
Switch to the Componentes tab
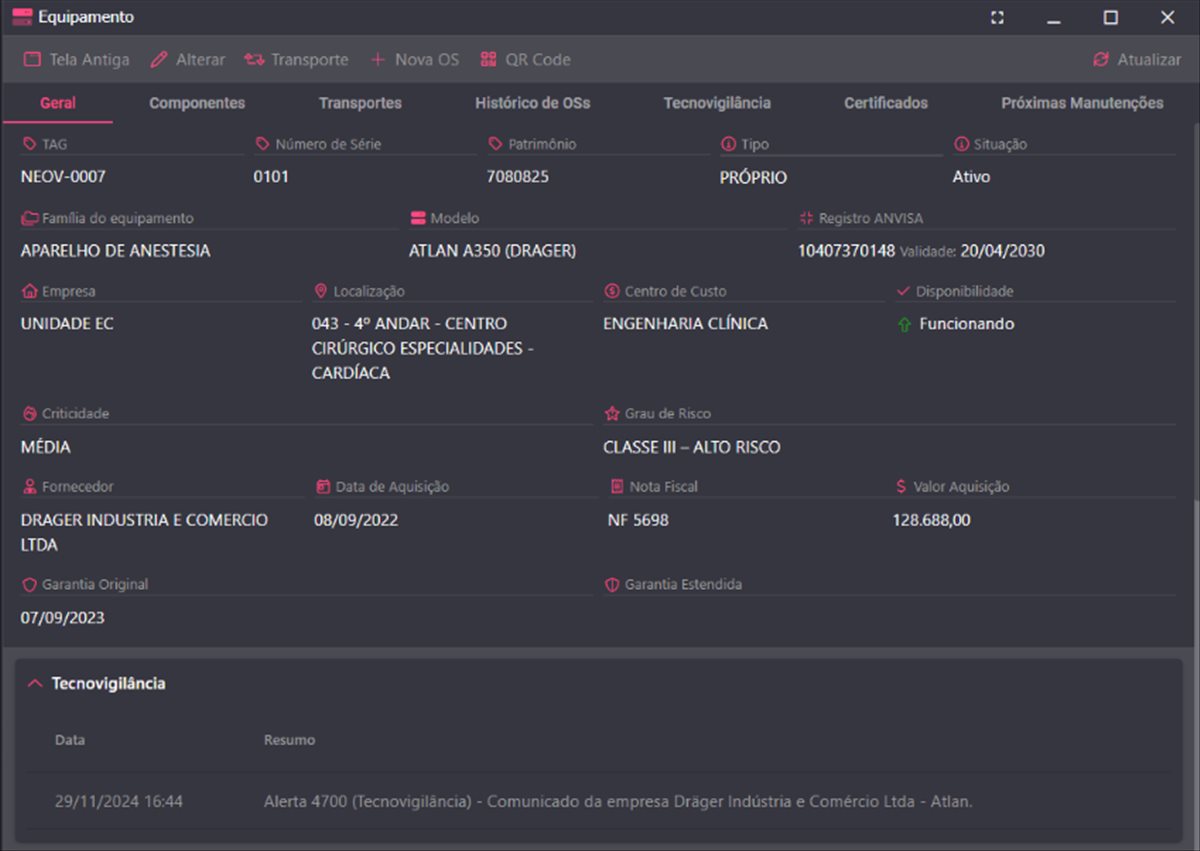tap(196, 102)
